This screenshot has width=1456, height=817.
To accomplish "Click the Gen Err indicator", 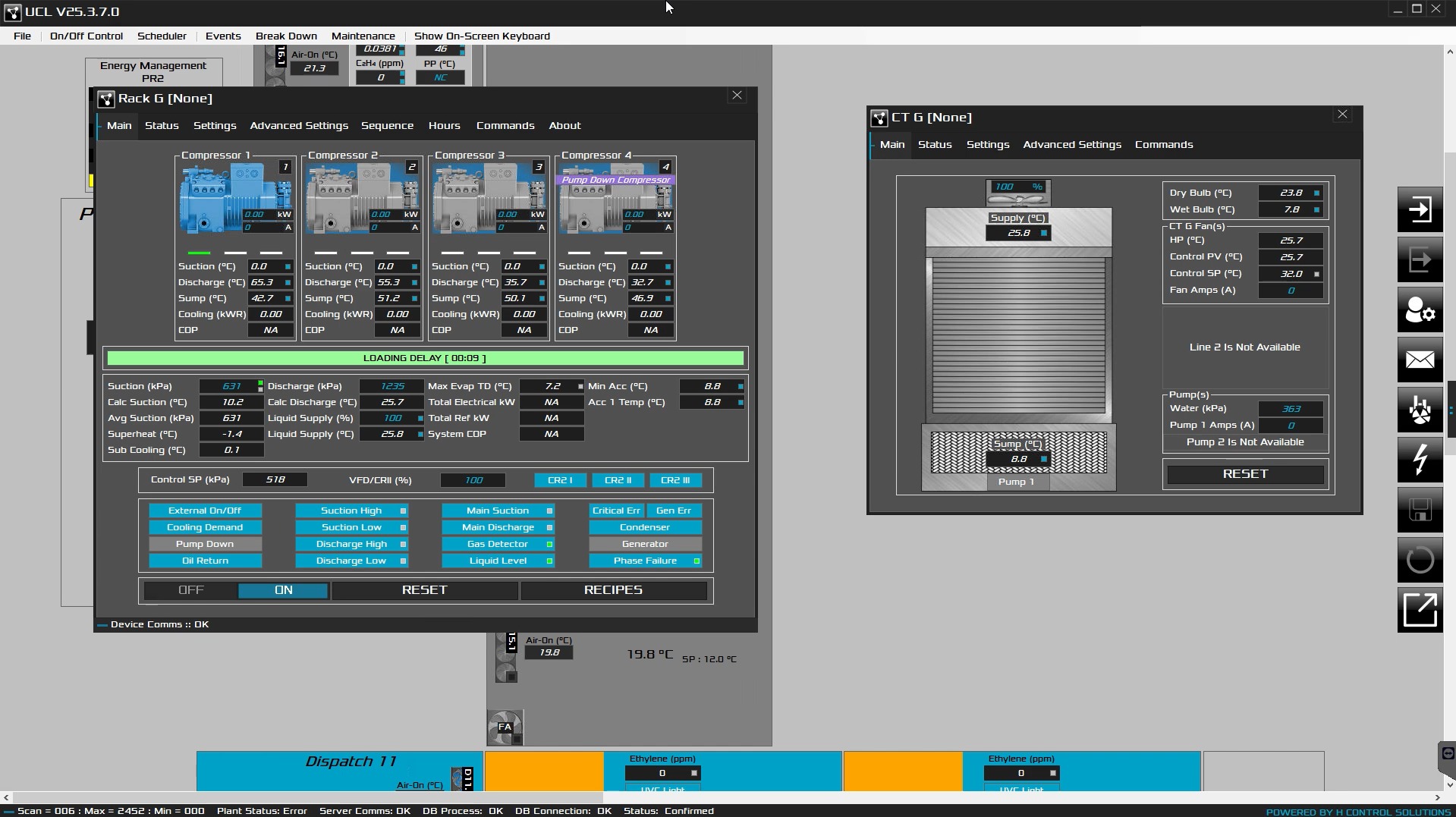I will point(674,511).
